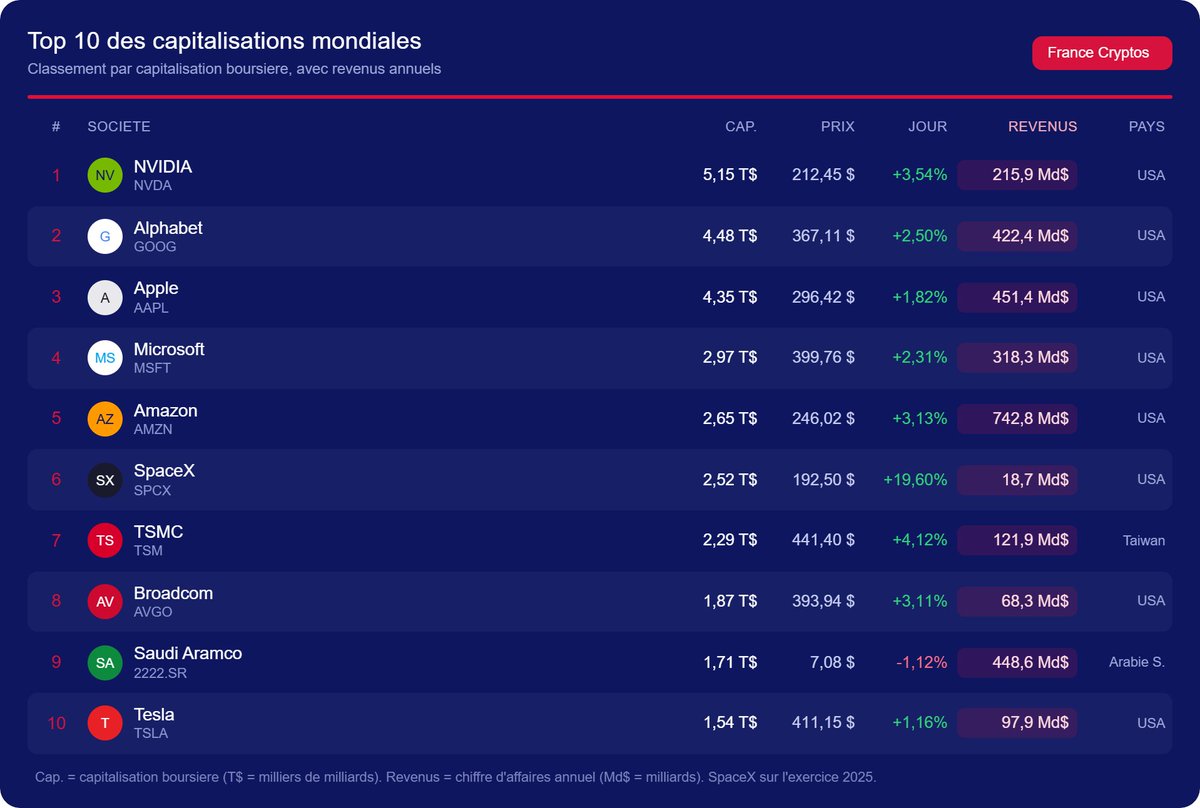Click the 5,15 T$ capitalisation value
Screen dimensions: 1200x808
pos(730,175)
